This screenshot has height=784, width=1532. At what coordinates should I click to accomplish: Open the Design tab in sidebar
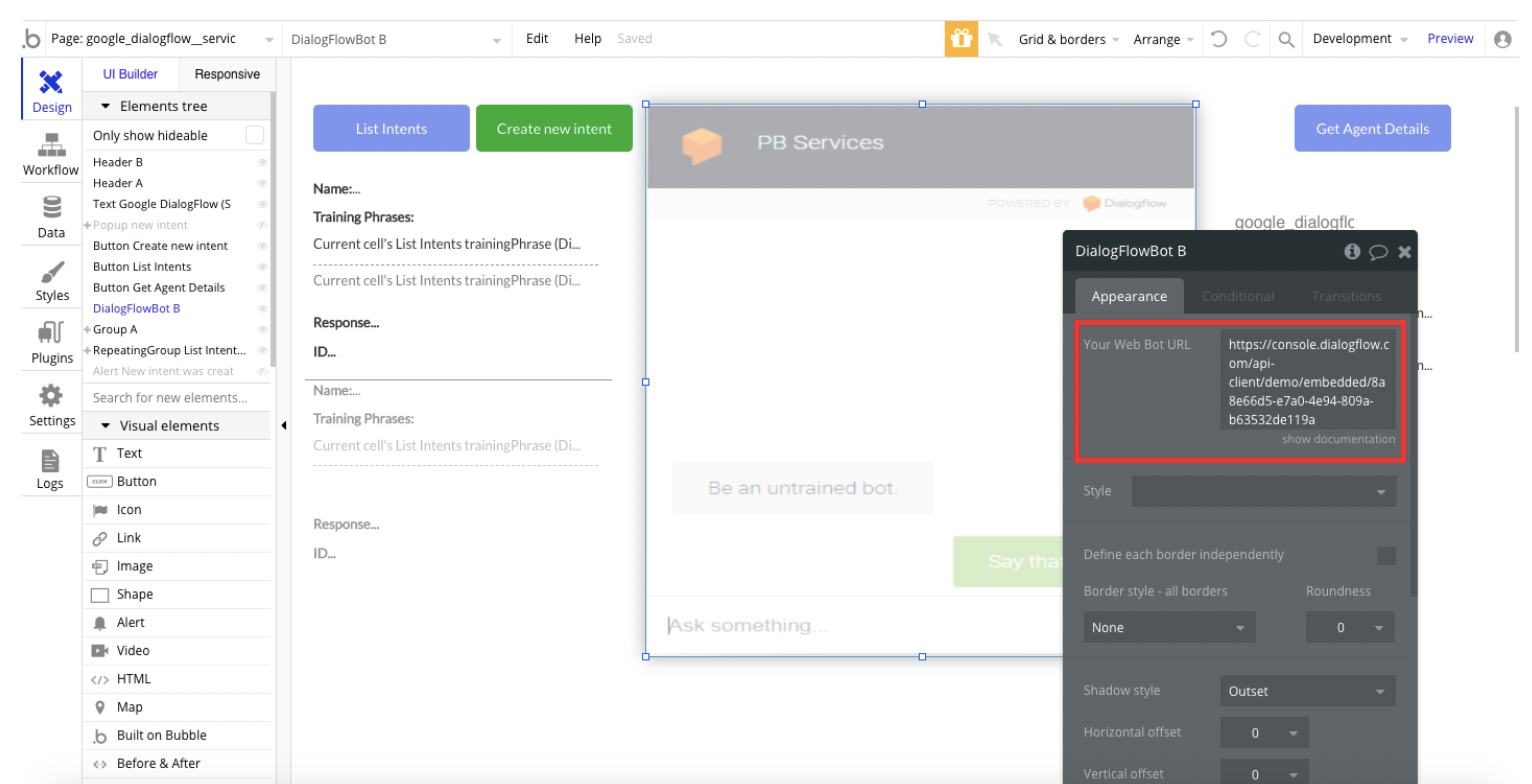coord(51,90)
